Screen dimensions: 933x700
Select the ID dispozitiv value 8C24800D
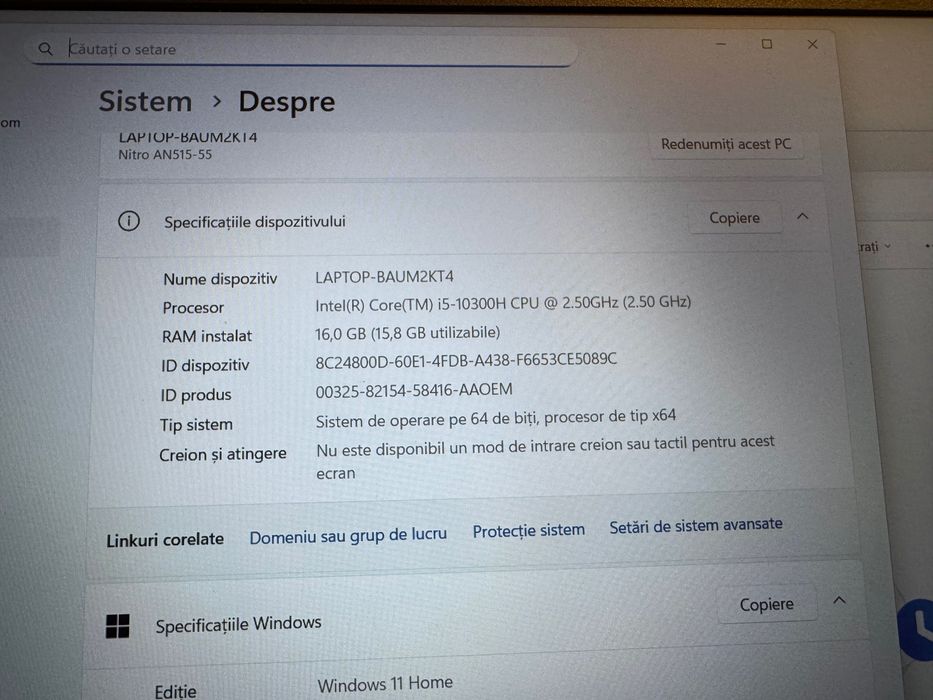(466, 360)
